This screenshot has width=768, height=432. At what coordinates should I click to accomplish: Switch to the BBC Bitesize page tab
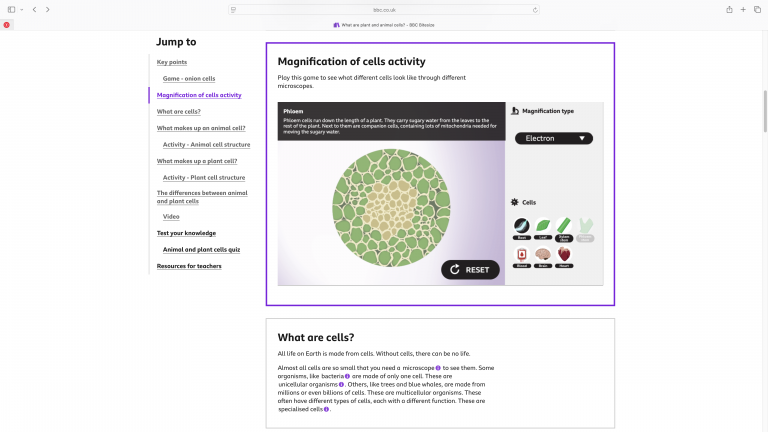pyautogui.click(x=384, y=25)
